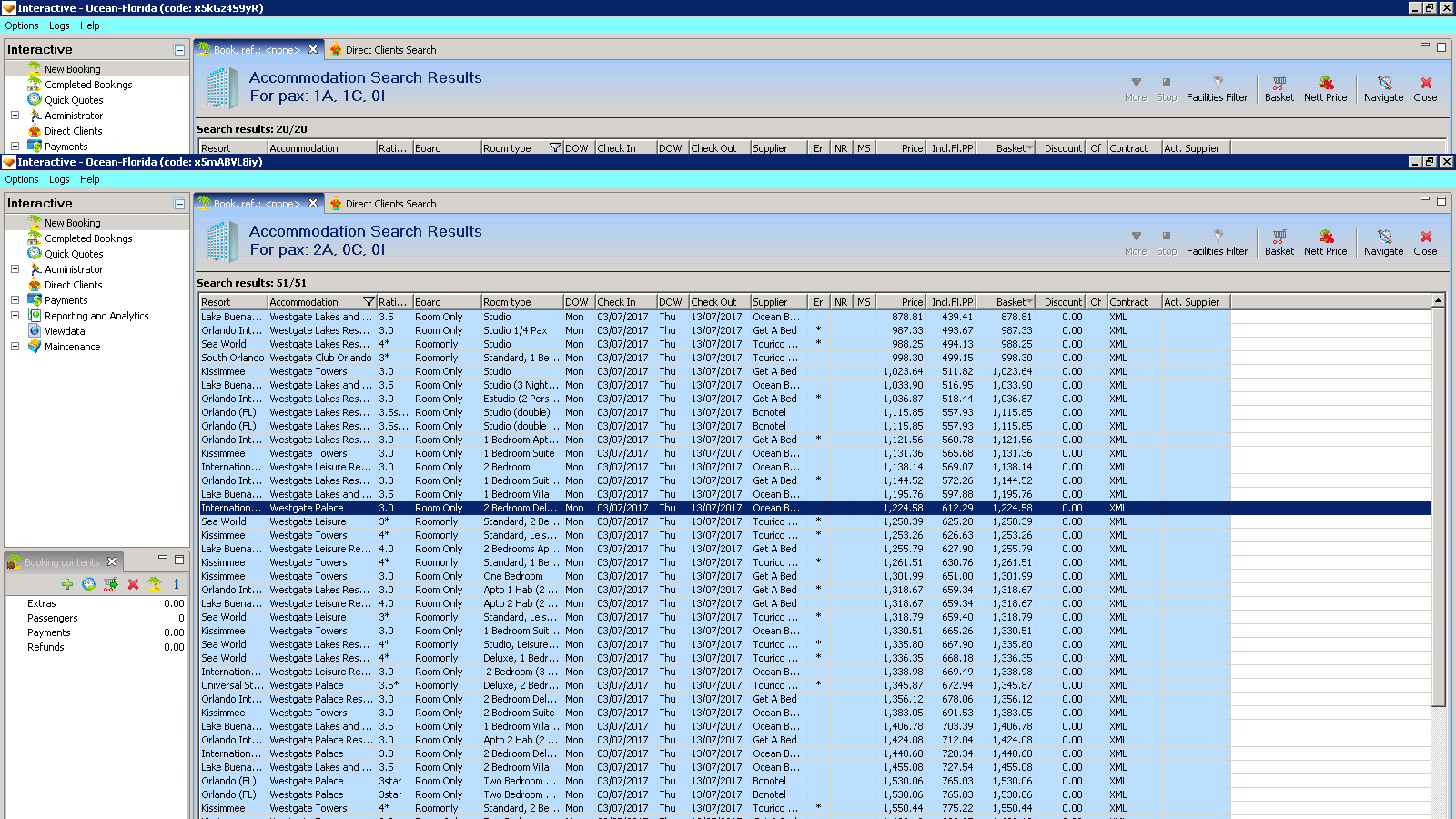Viewport: 1456px width, 819px height.
Task: Expand the Administrator node in the lower window
Action: tap(15, 269)
